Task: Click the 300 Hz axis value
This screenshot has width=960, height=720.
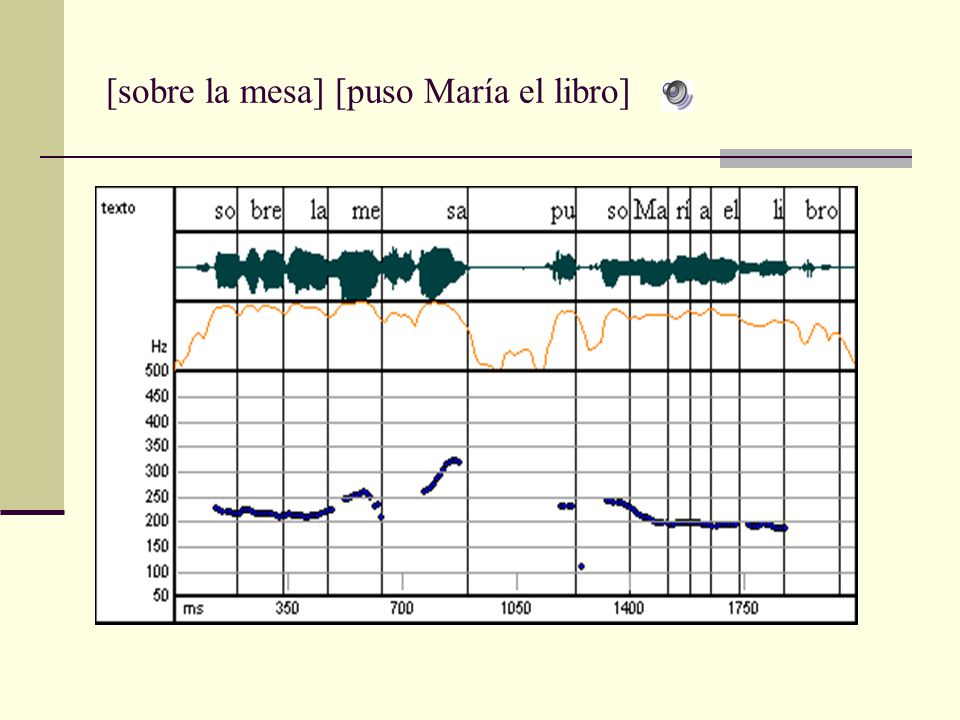Action: pos(157,471)
